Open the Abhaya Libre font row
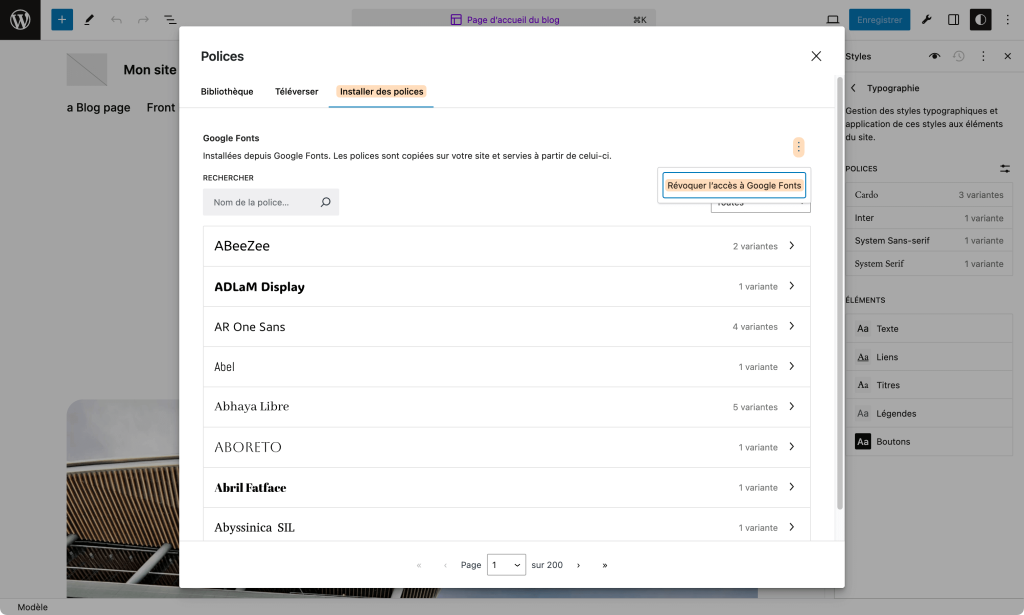The image size is (1024, 615). click(507, 407)
